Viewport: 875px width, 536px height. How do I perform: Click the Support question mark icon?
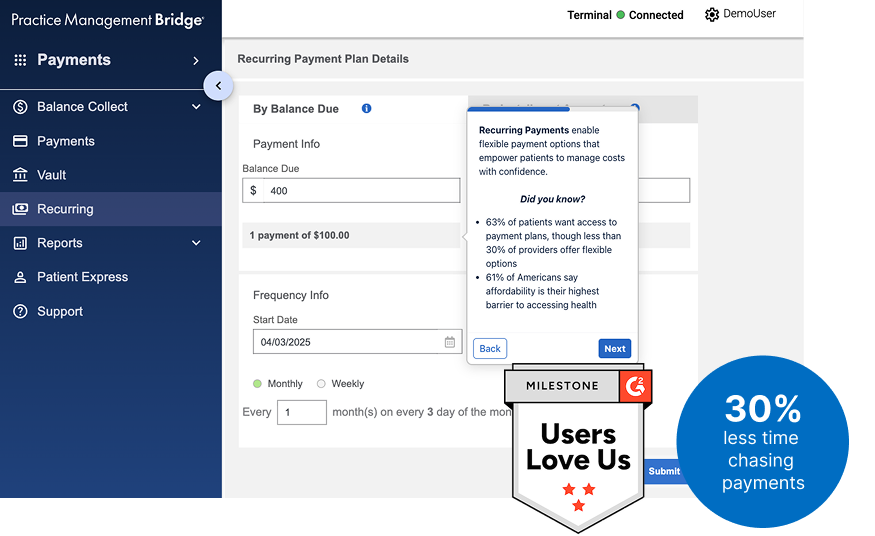(20, 311)
